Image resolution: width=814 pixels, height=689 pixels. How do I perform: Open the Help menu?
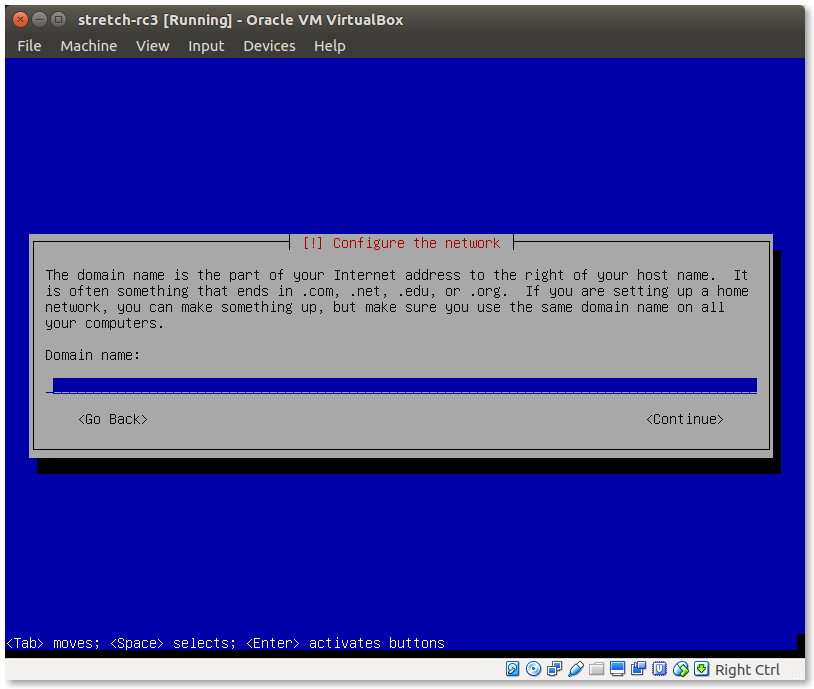click(x=330, y=46)
